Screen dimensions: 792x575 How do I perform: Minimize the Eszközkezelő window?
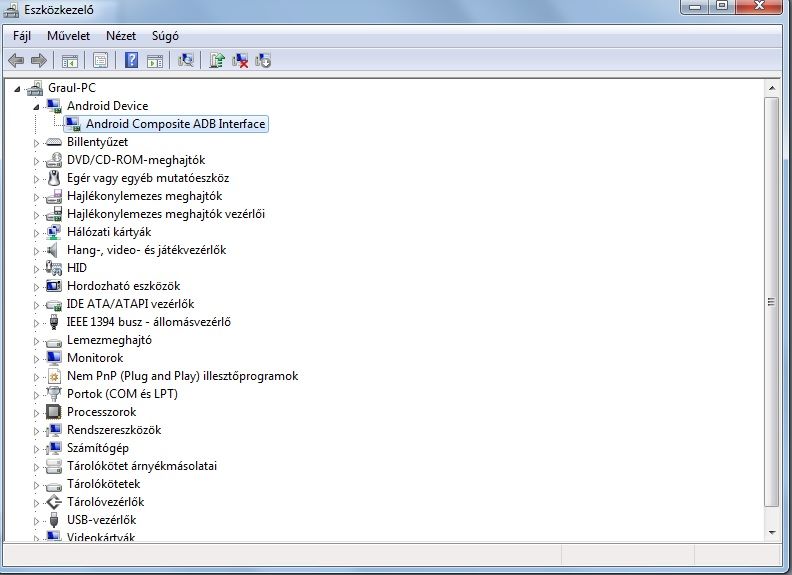(695, 7)
